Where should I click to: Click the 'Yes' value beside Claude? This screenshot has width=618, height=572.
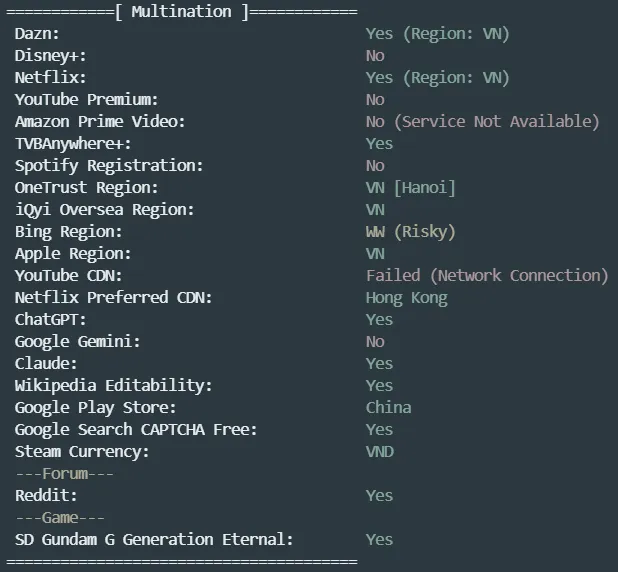click(x=379, y=363)
